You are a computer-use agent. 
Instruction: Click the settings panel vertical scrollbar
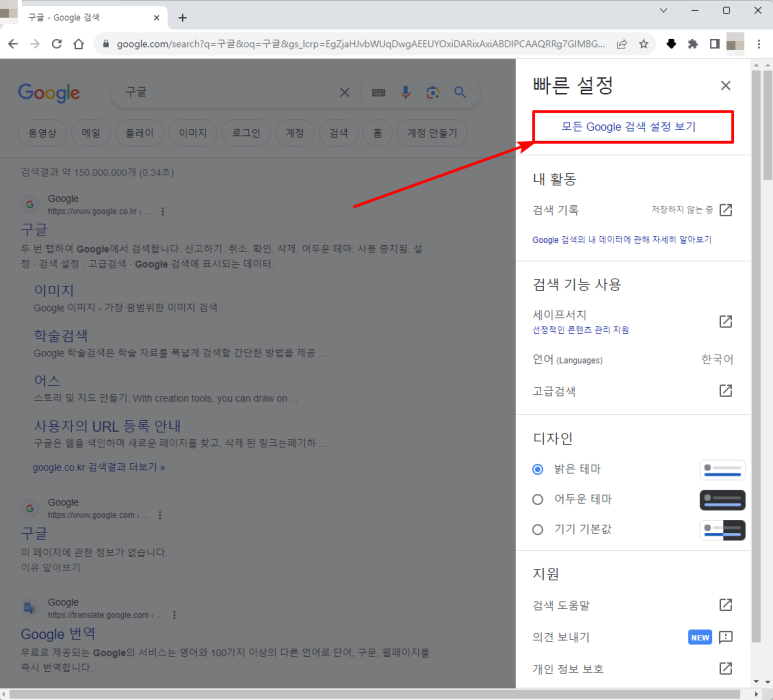[x=756, y=356]
